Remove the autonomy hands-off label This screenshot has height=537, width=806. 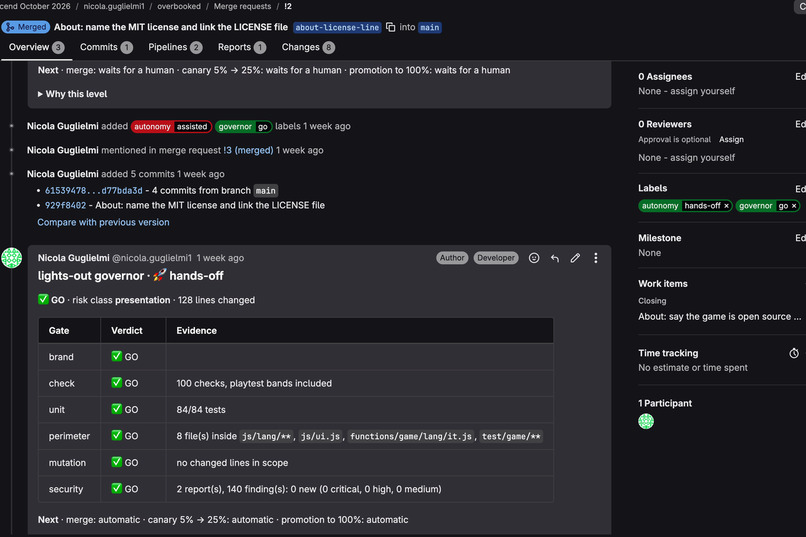tap(726, 206)
